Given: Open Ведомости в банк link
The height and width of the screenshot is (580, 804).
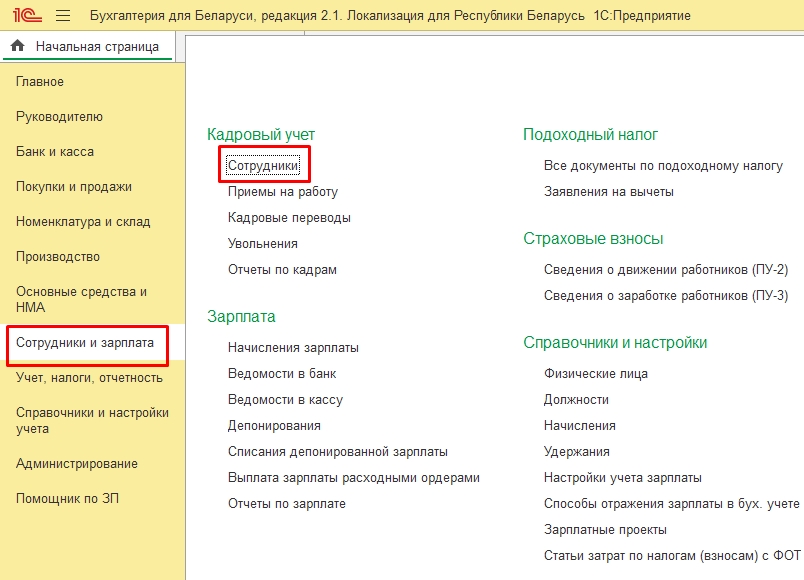Looking at the screenshot, I should click(282, 374).
